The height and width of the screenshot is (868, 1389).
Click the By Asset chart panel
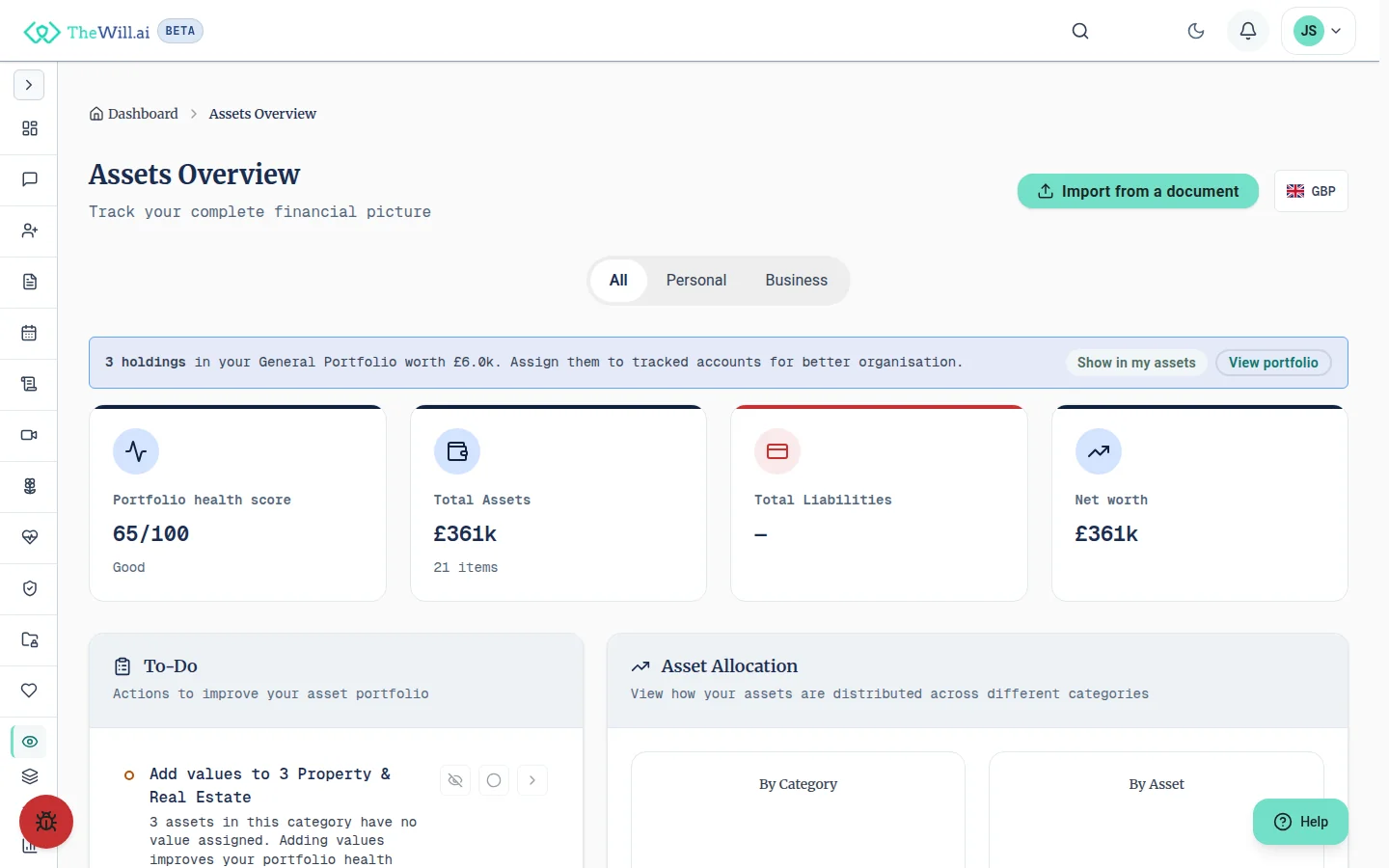click(x=1157, y=810)
